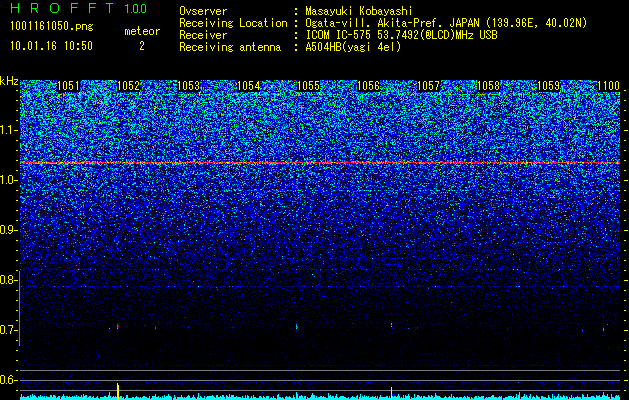Click the 1051 time marker

coord(68,86)
